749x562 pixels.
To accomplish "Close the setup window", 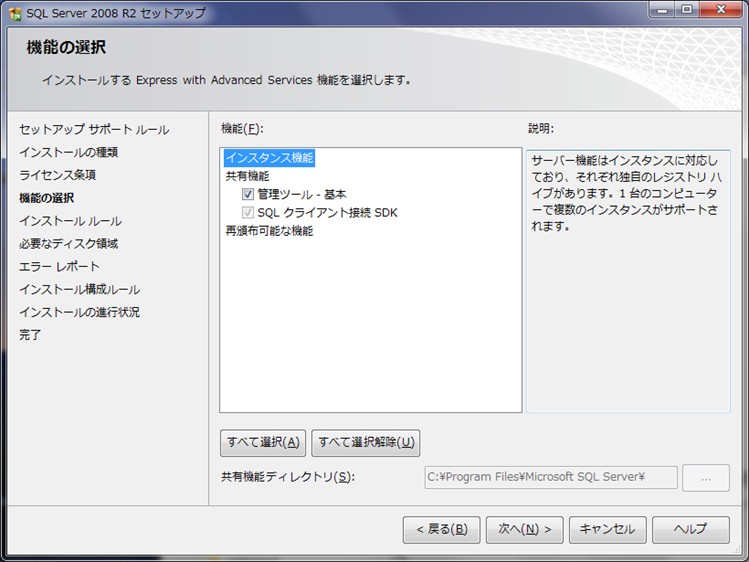I will [x=721, y=10].
